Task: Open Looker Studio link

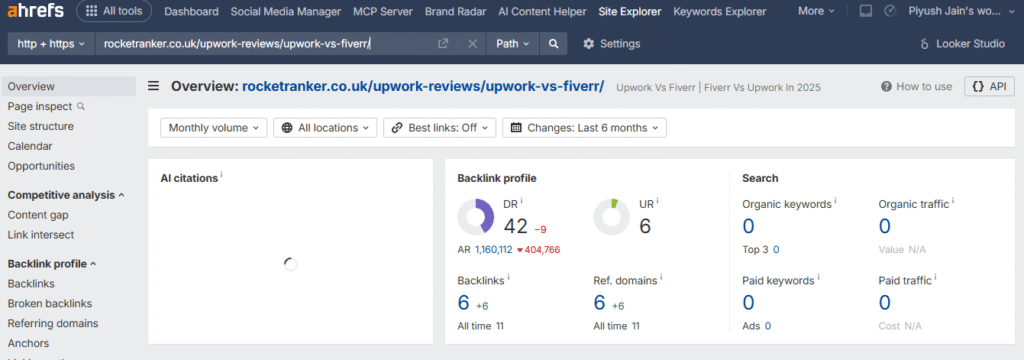Action: [963, 44]
